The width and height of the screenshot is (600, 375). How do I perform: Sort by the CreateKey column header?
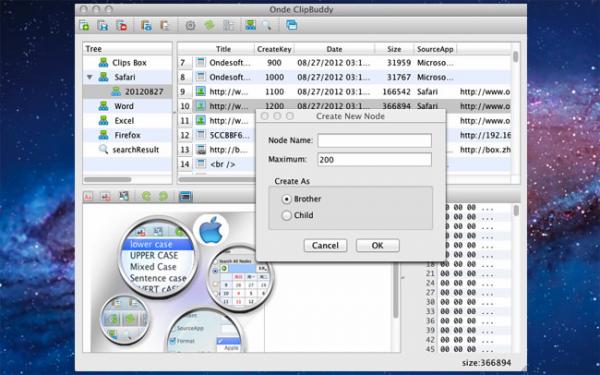click(x=274, y=49)
